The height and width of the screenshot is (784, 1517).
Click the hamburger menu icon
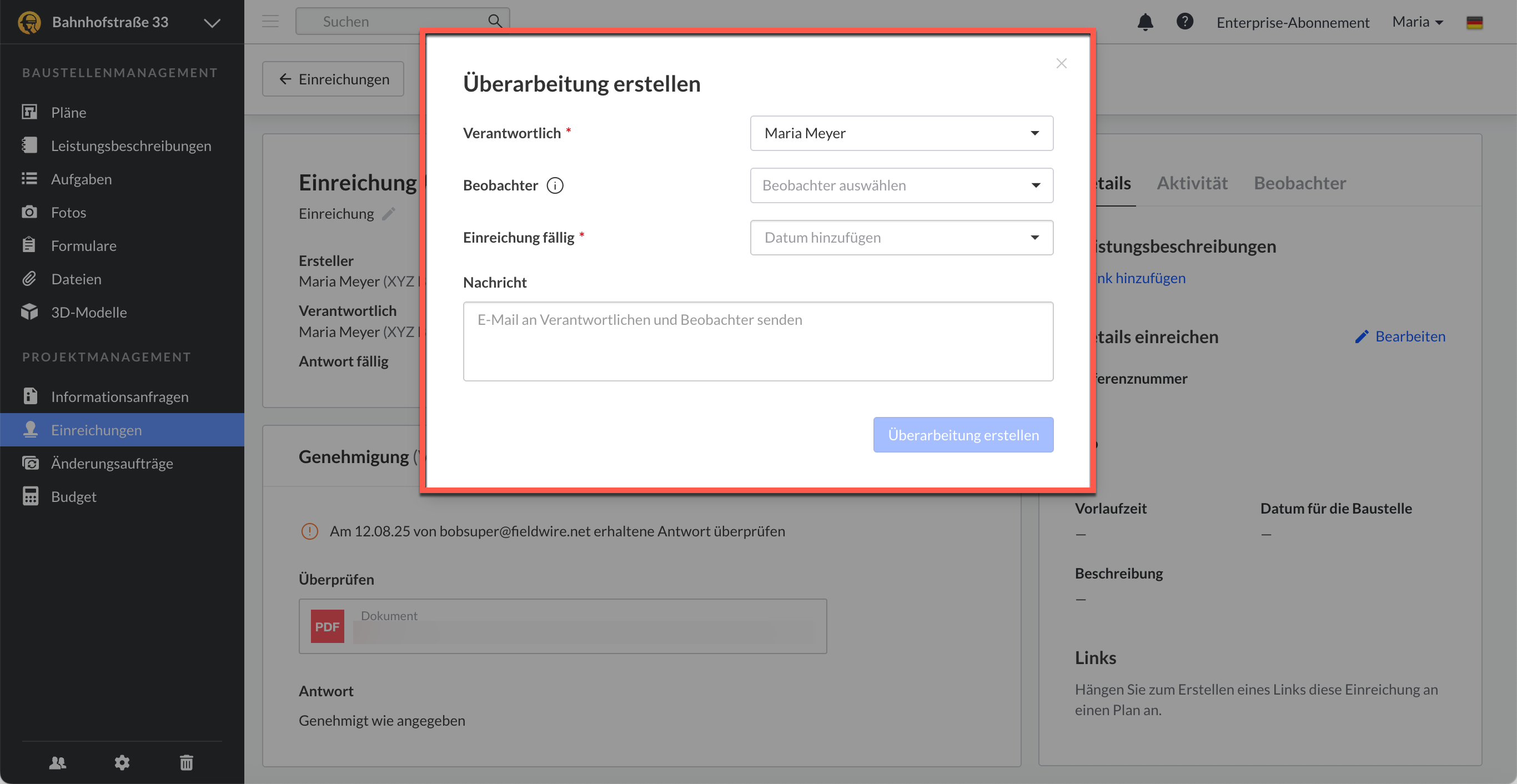270,22
